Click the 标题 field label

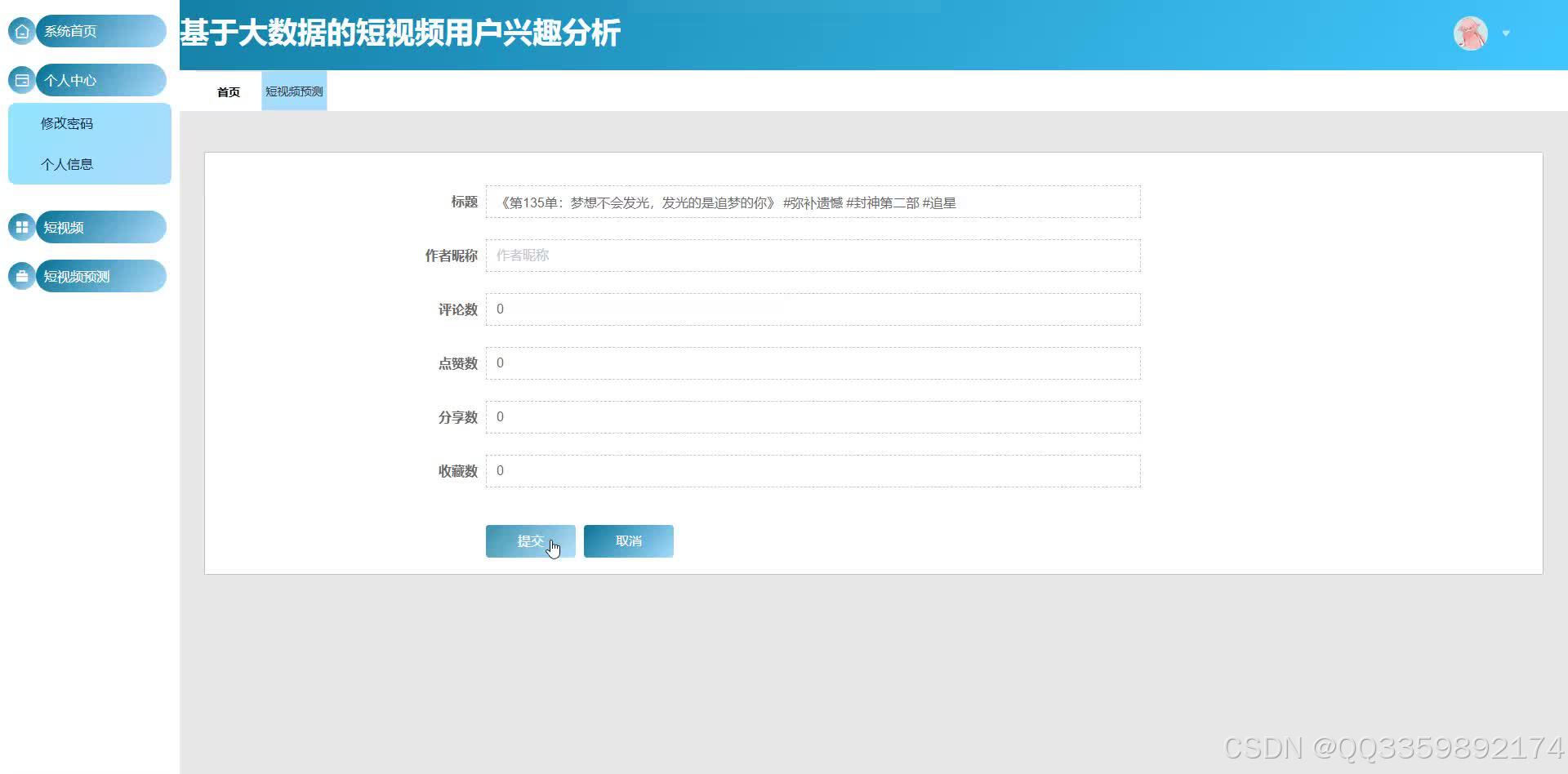click(464, 202)
